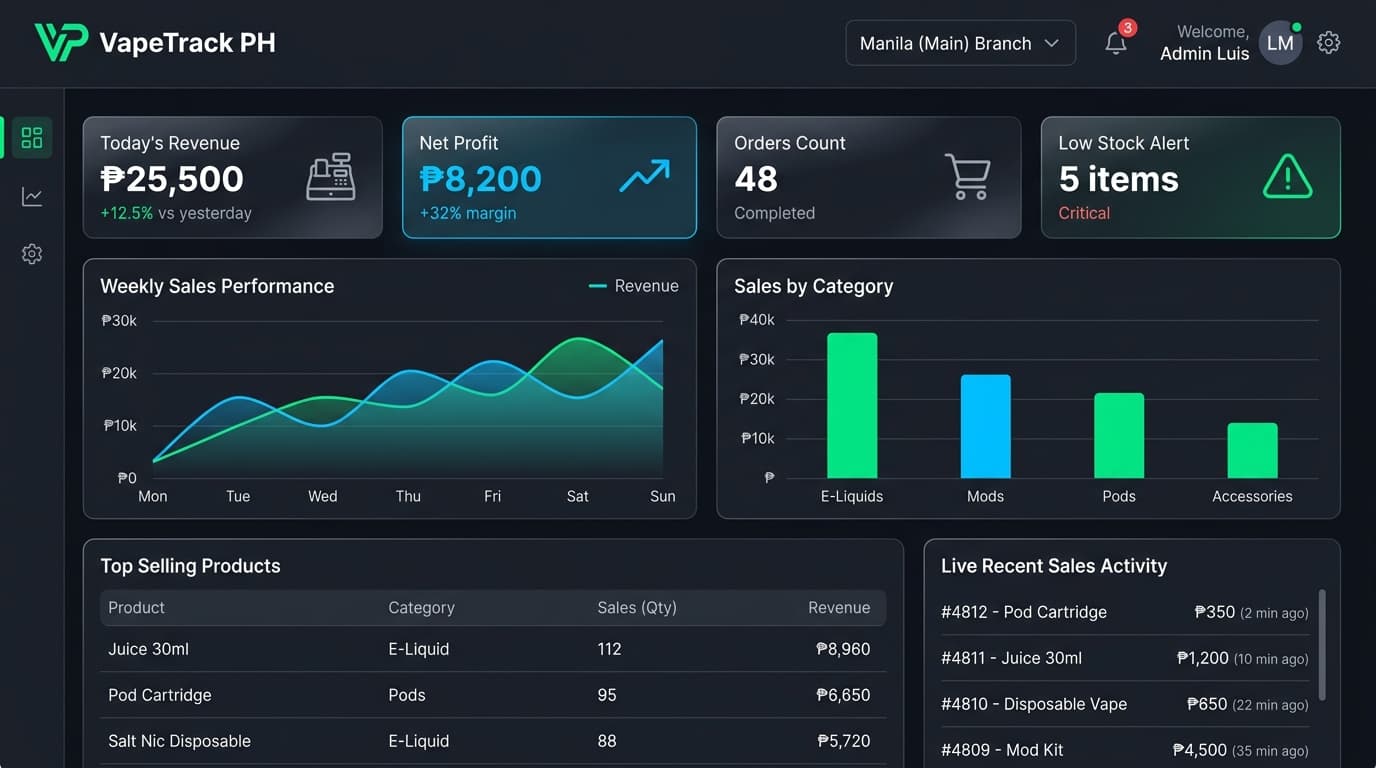Screen dimensions: 1376x768
Task: Select the Juice 30ml product row
Action: (x=493, y=649)
